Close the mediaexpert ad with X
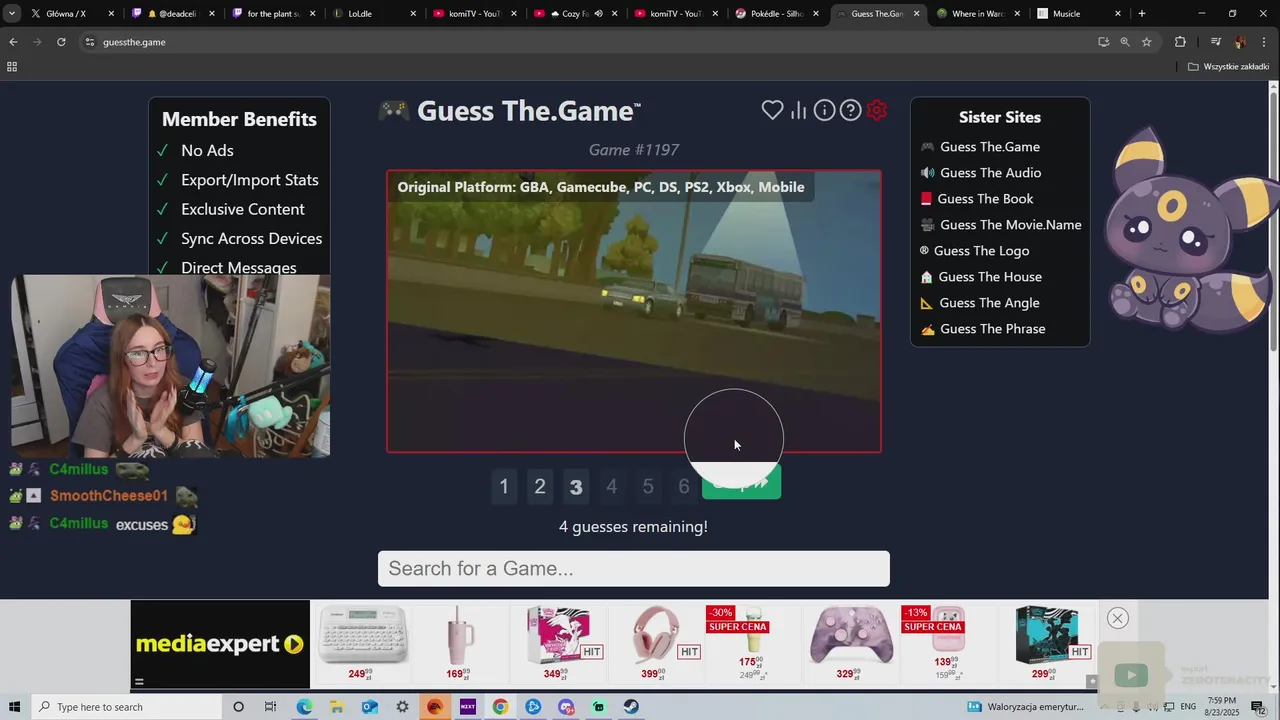The height and width of the screenshot is (720, 1280). point(1118,618)
